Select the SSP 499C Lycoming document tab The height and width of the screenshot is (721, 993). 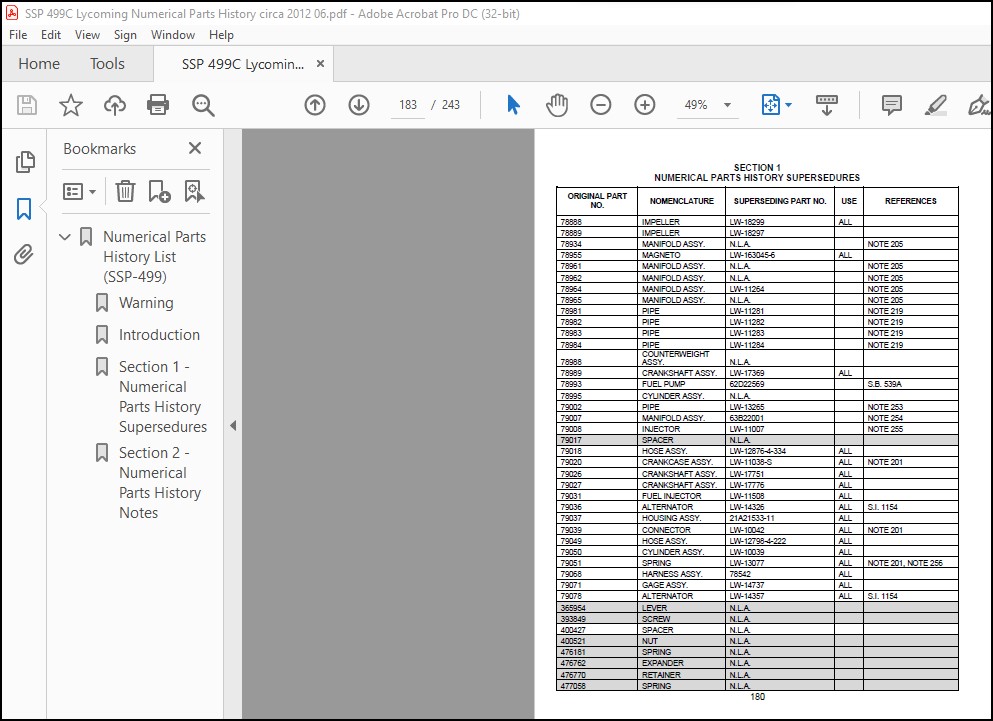(243, 63)
